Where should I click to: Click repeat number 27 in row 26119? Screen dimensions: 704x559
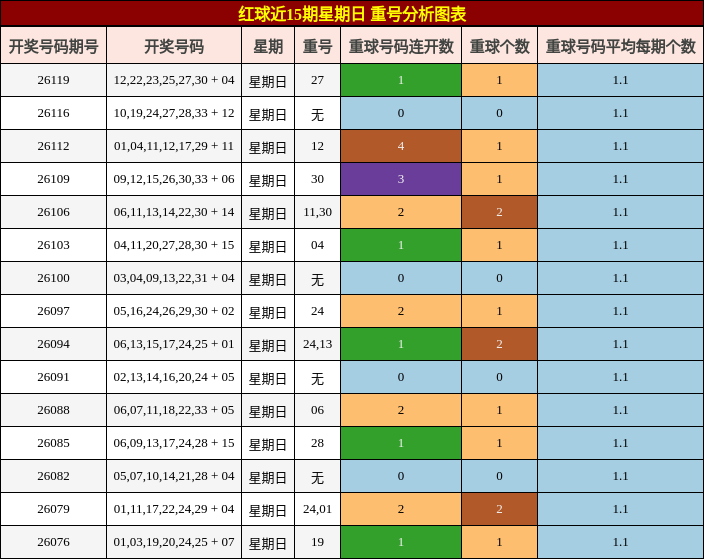pyautogui.click(x=317, y=80)
